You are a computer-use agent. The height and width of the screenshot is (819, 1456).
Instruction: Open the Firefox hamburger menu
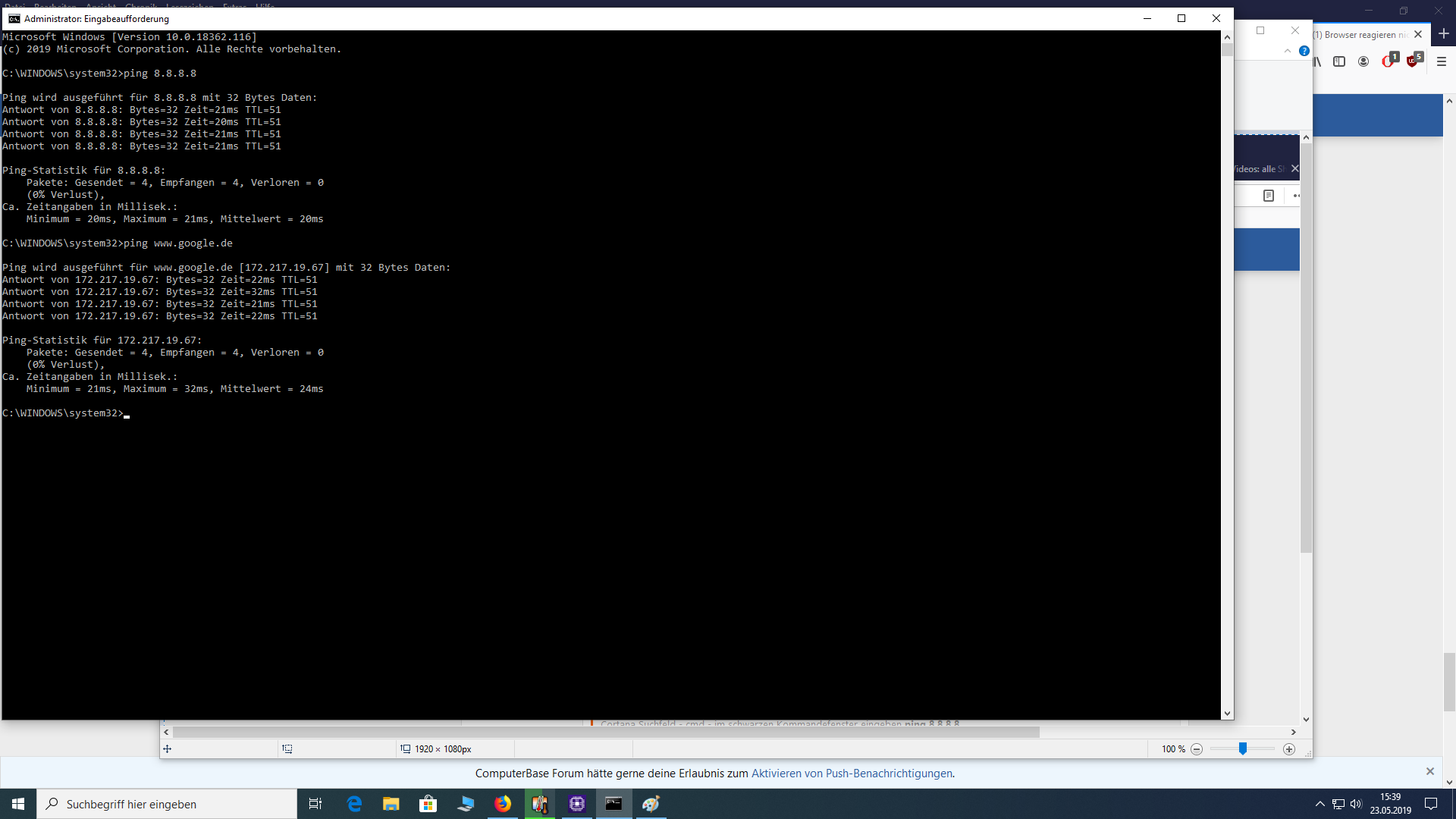tap(1442, 61)
